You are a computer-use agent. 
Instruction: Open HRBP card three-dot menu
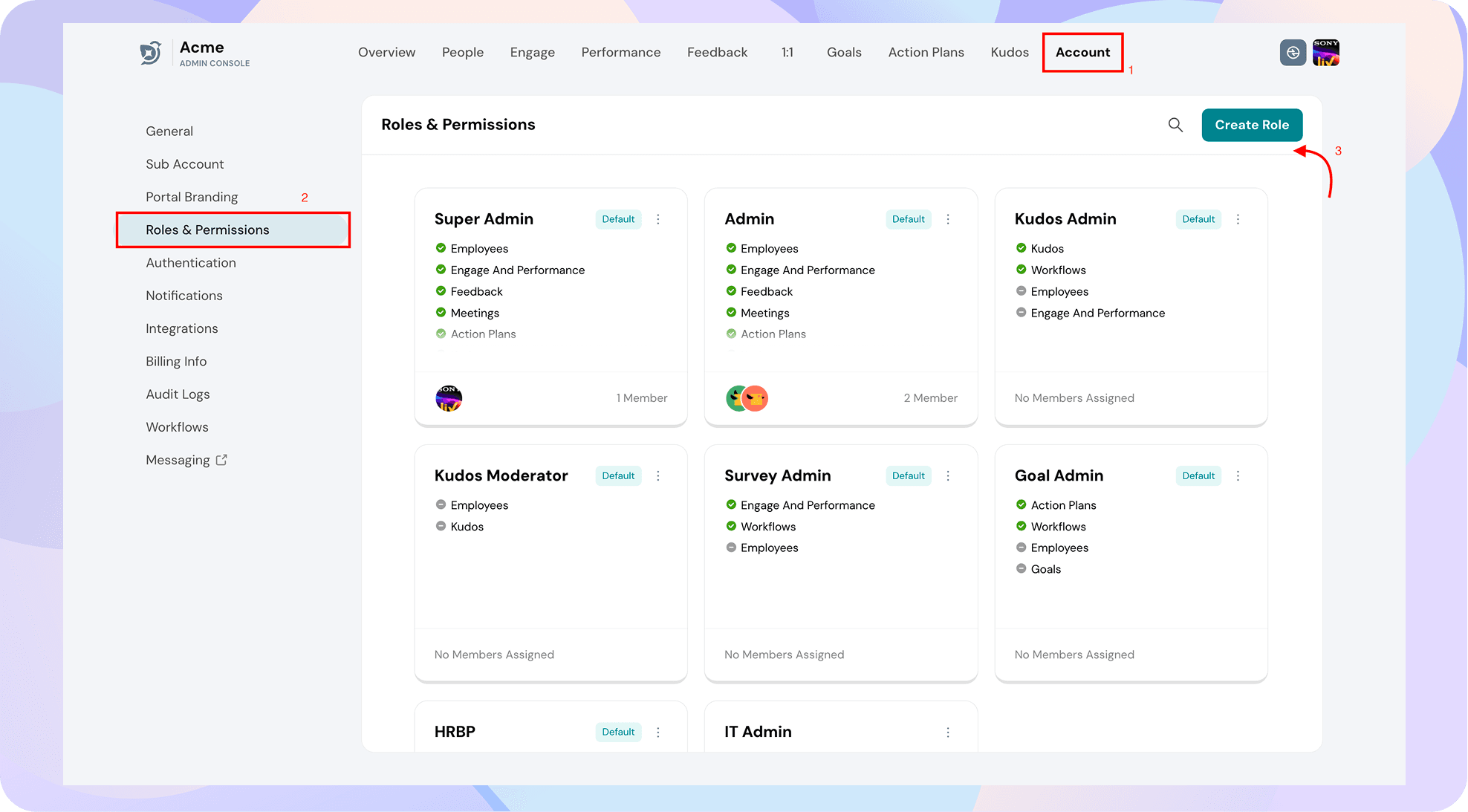tap(658, 733)
